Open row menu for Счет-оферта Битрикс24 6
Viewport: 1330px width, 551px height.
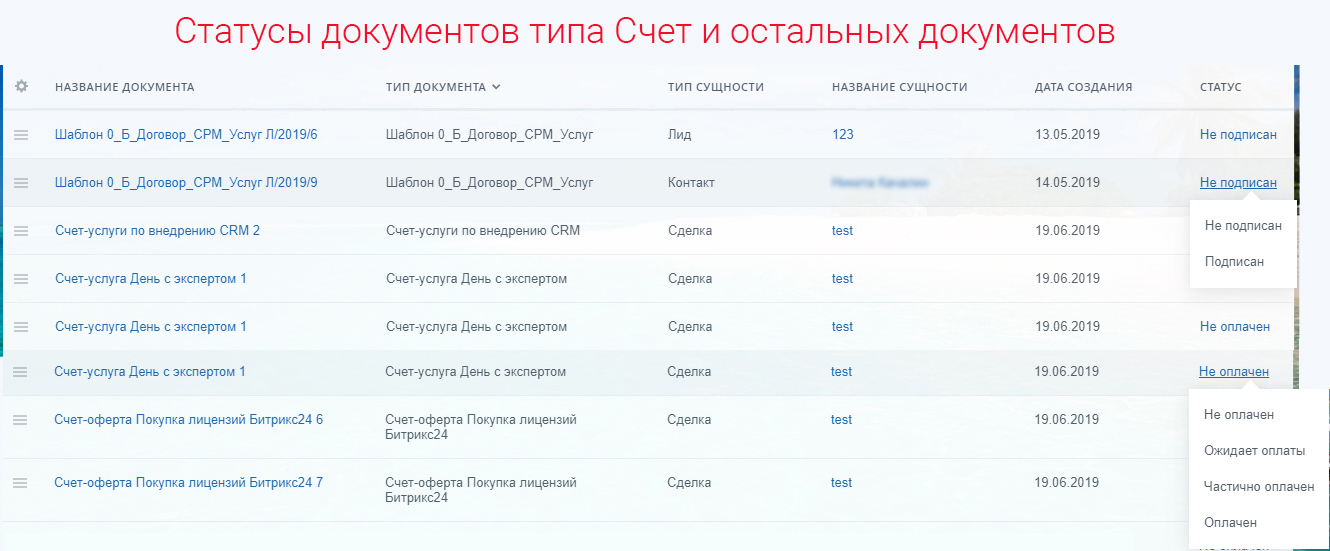[20, 420]
